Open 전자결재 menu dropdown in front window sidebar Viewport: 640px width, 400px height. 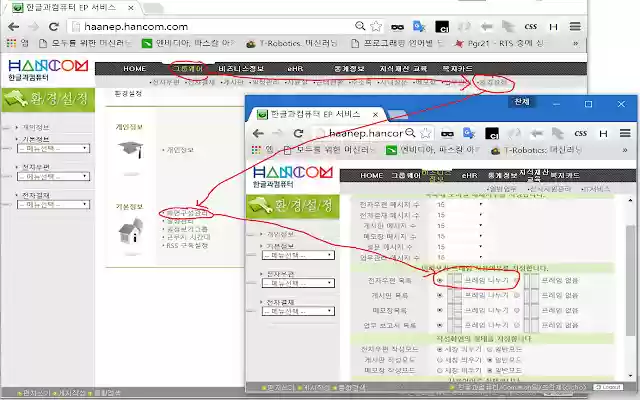tap(298, 311)
